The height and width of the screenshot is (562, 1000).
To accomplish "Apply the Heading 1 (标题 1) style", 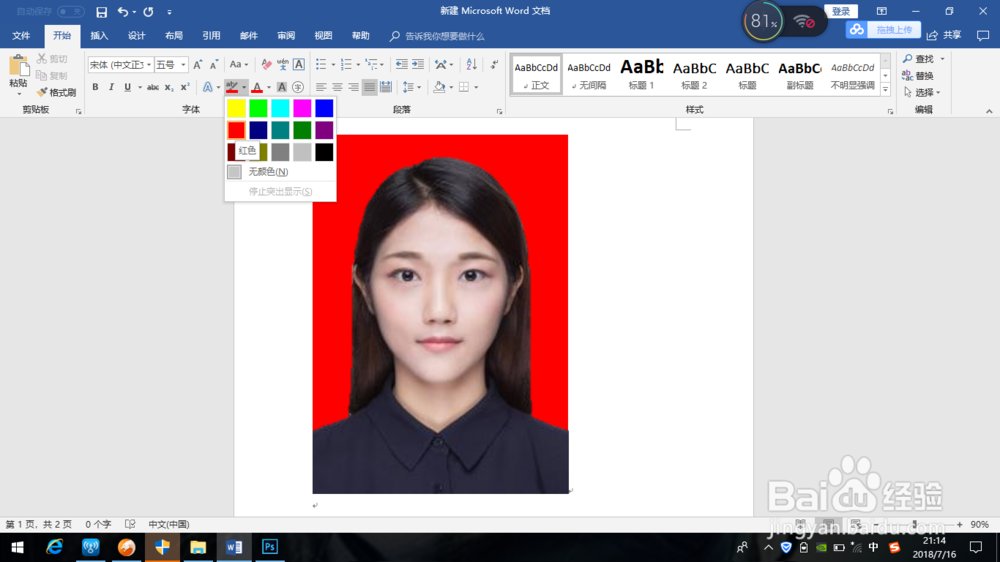I will pyautogui.click(x=642, y=74).
